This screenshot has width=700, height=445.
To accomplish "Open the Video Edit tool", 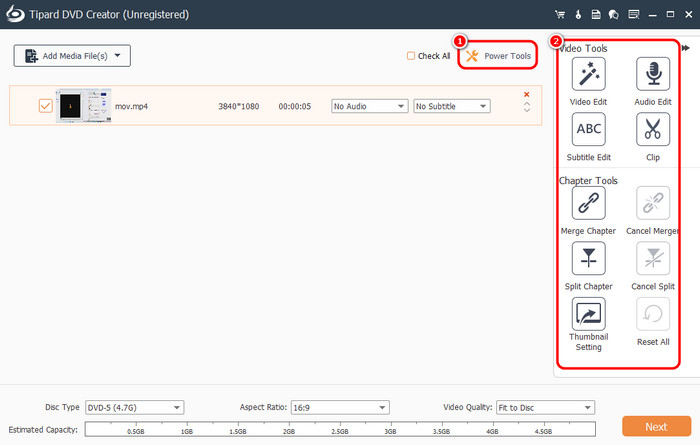I will (x=587, y=74).
